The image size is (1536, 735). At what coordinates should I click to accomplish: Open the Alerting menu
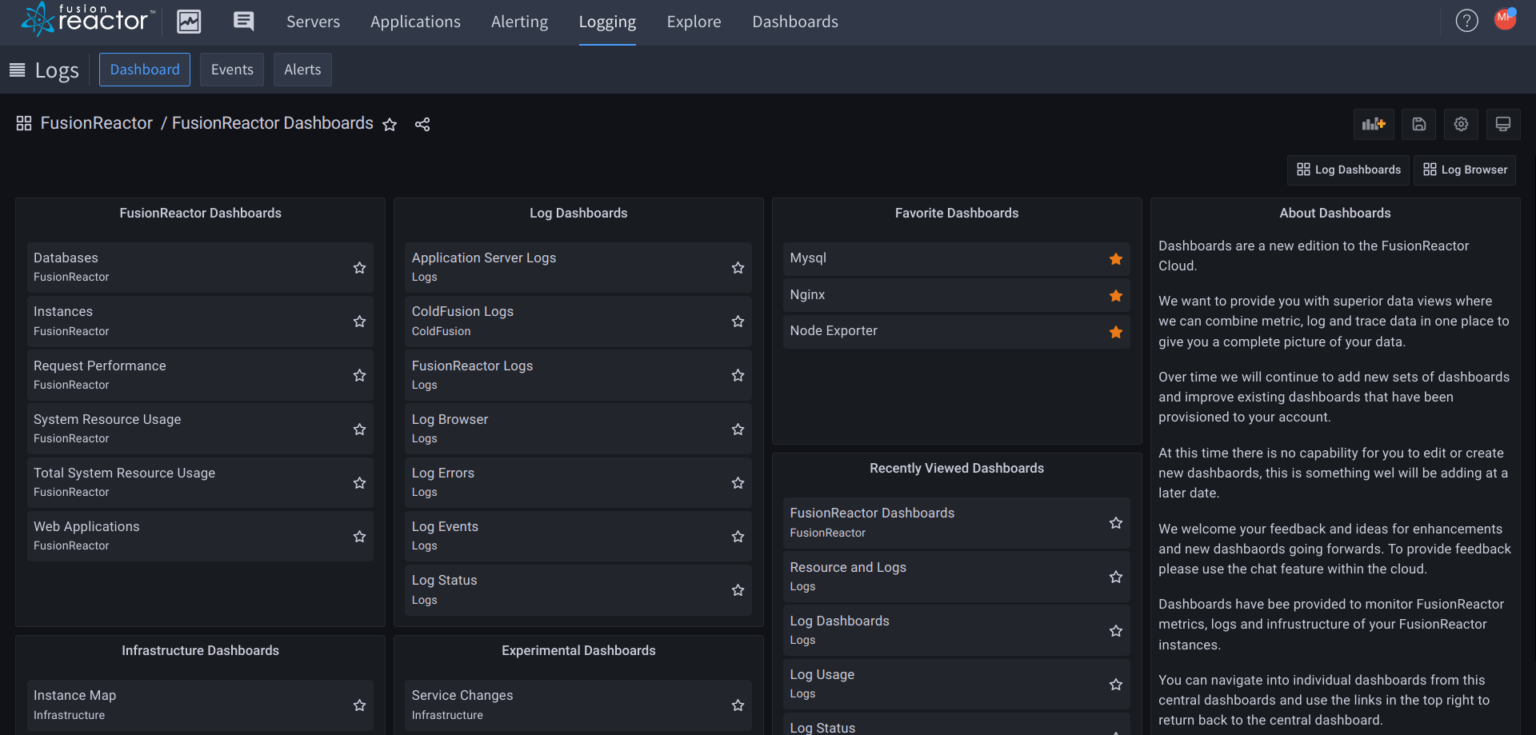tap(519, 21)
